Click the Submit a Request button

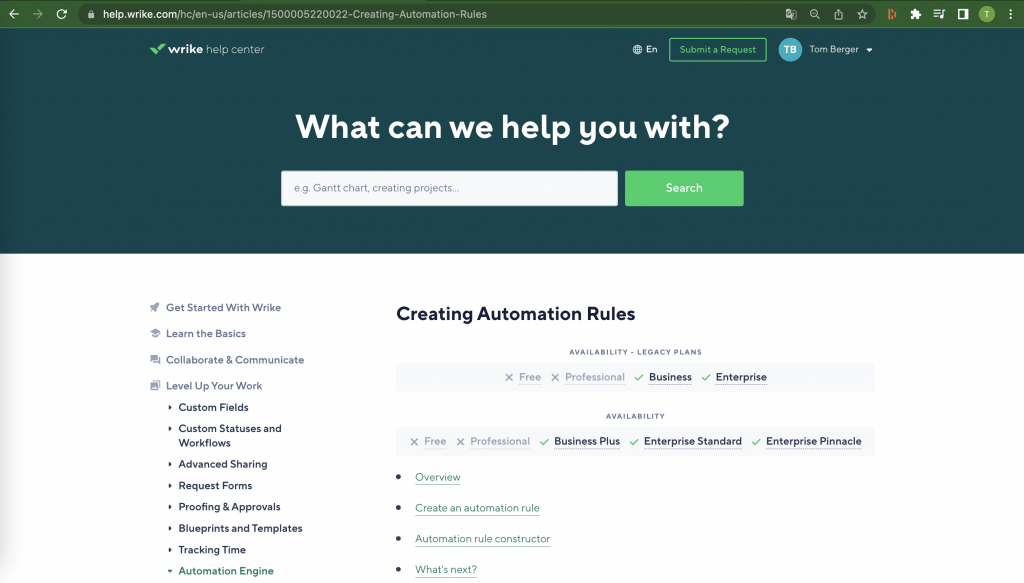click(x=717, y=50)
